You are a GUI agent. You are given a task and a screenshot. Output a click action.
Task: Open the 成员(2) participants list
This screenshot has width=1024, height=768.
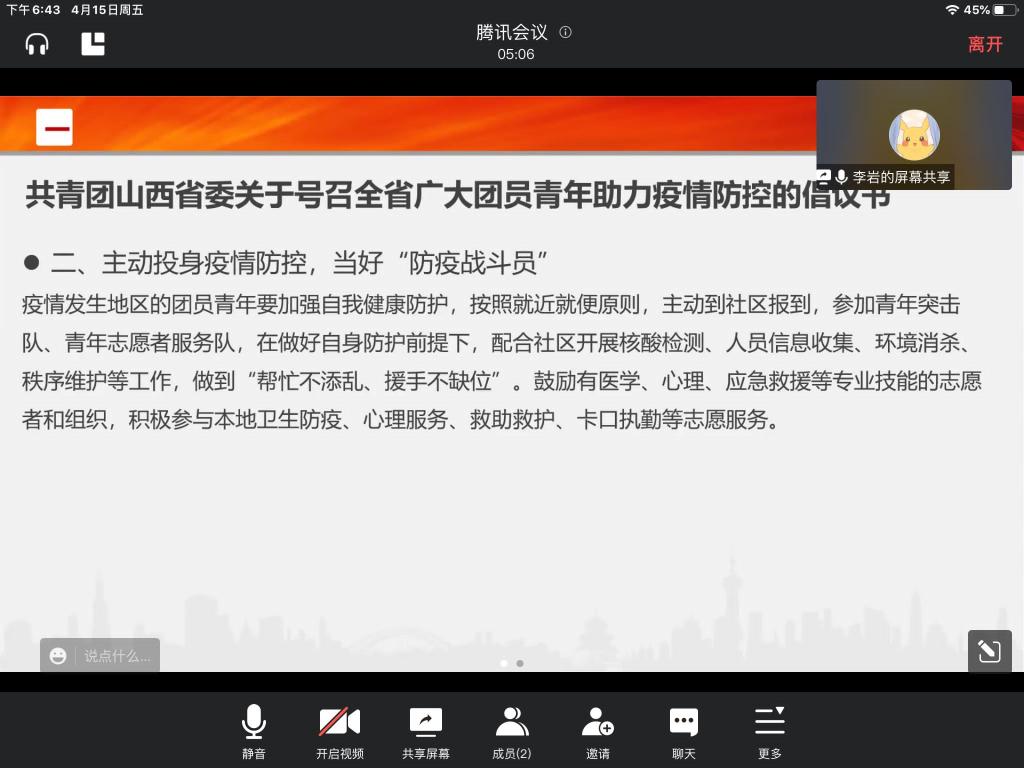(x=512, y=731)
